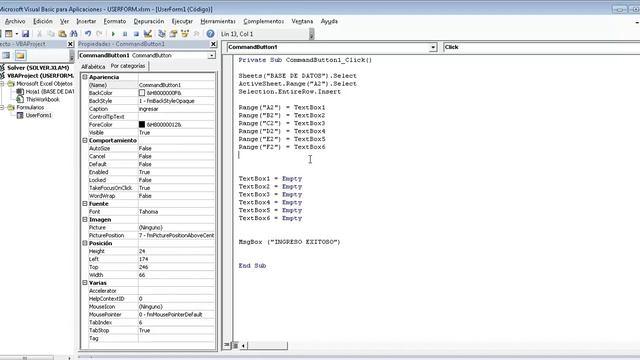The height and width of the screenshot is (360, 640).
Task: Open the Complementos menu
Action: point(264,21)
